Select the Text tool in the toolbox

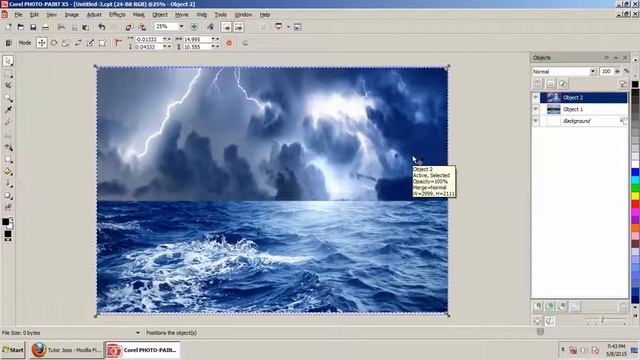(8, 135)
